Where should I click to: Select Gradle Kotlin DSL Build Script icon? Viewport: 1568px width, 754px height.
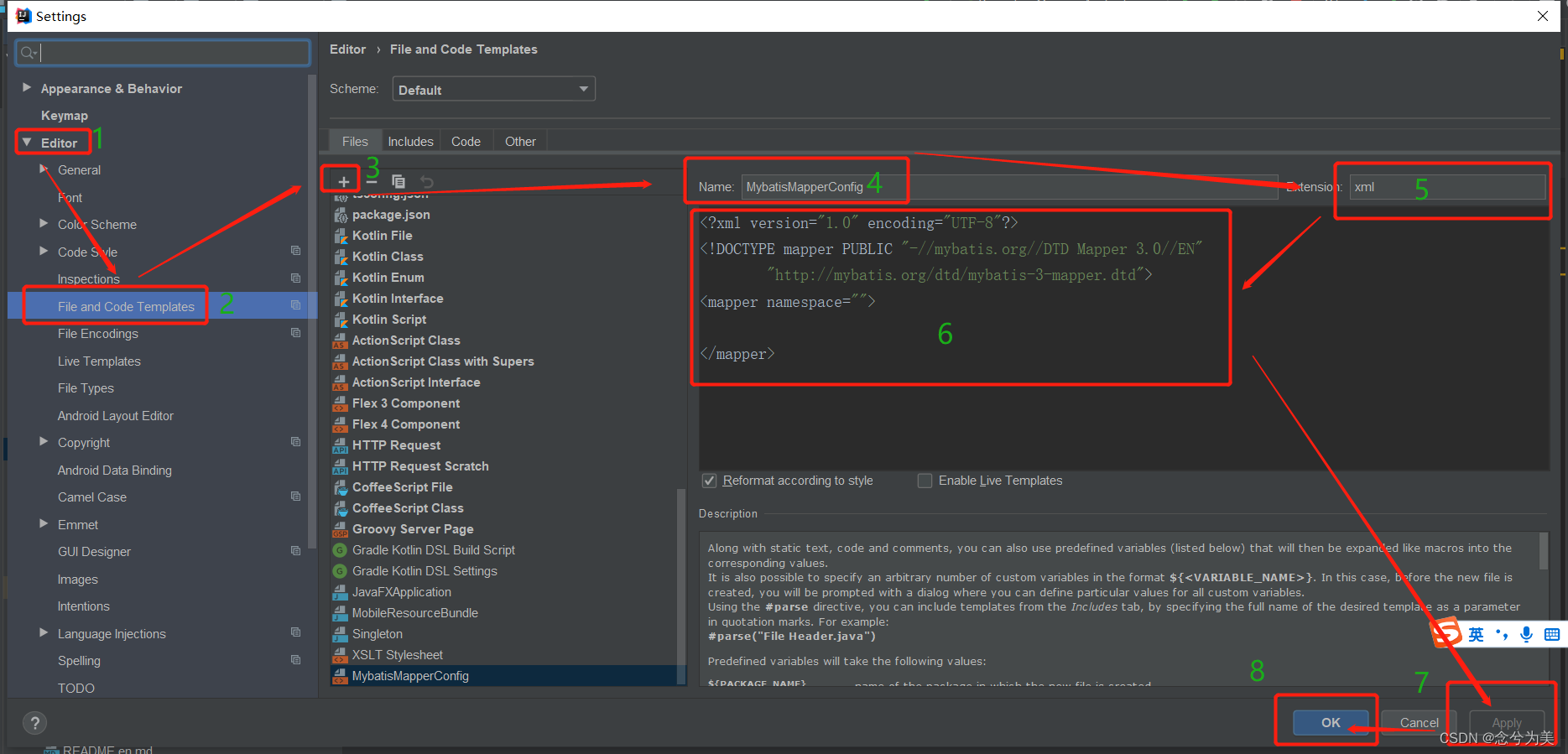340,550
